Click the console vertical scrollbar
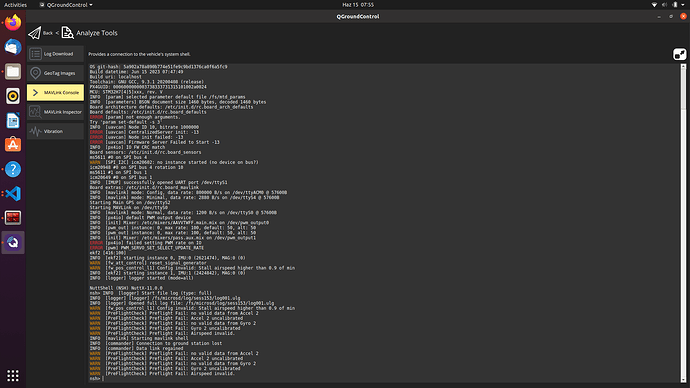690x388 pixels. coord(683,223)
